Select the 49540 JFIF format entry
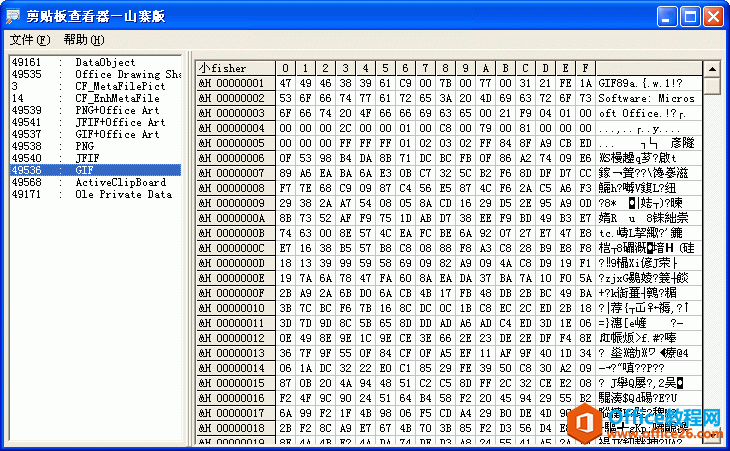Screen dimensions: 730x451 click(x=95, y=158)
